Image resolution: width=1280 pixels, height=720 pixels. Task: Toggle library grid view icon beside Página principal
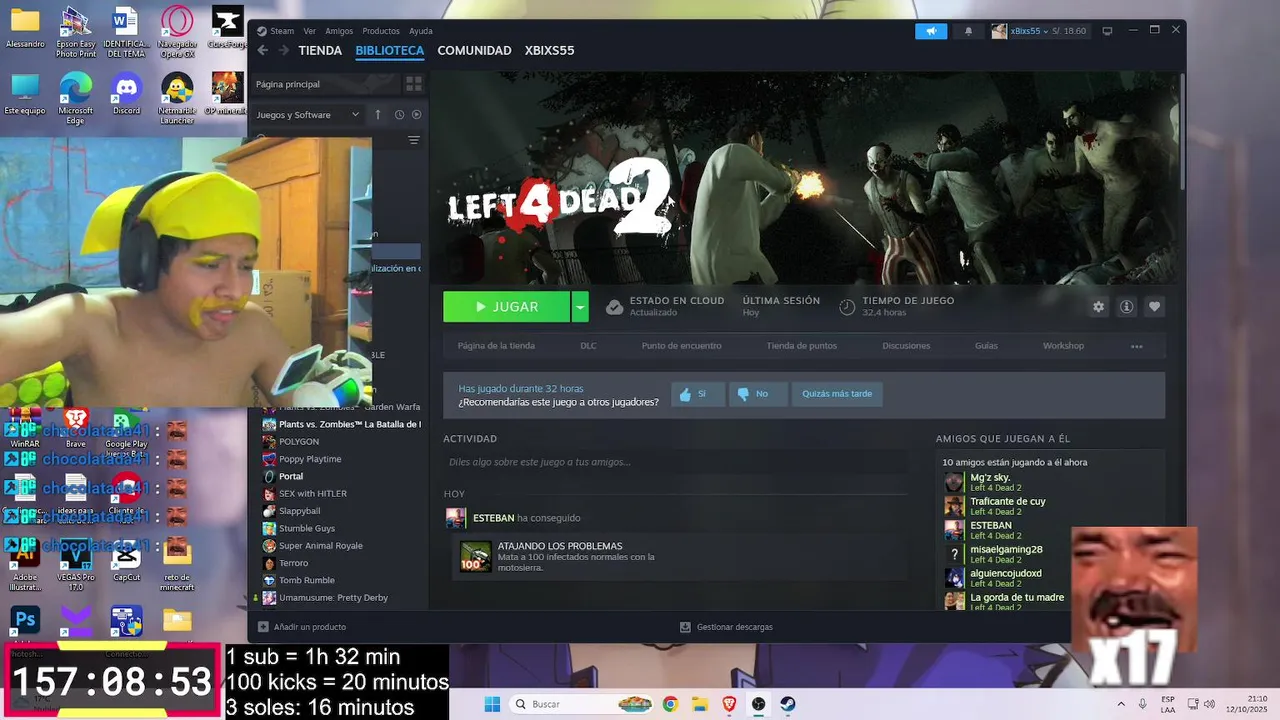(413, 84)
